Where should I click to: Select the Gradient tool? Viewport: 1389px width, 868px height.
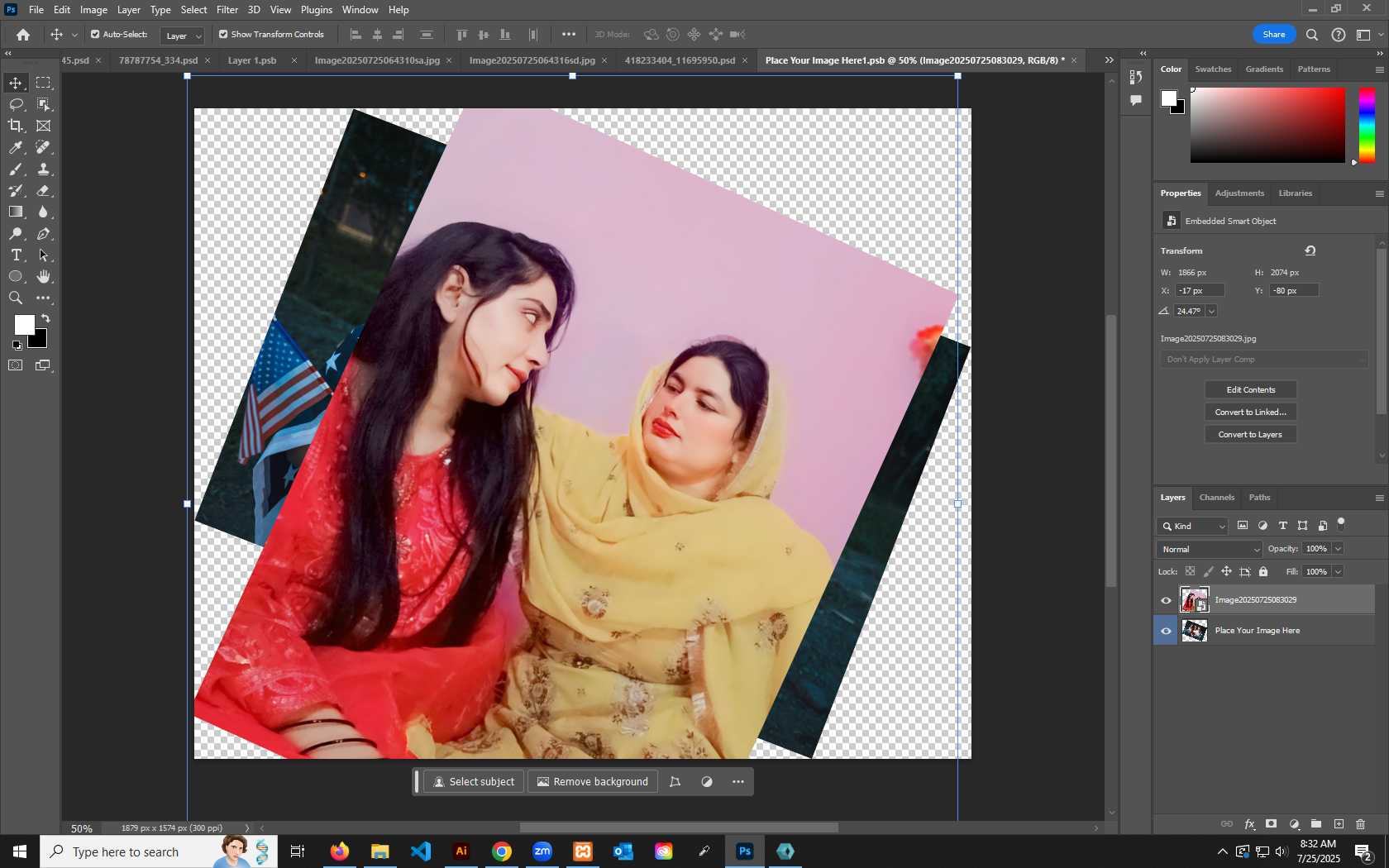[16, 212]
